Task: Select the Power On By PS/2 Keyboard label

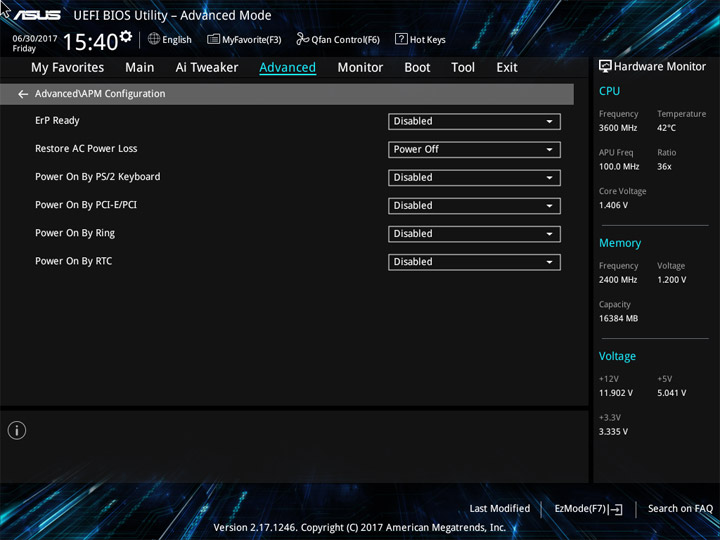Action: click(98, 177)
